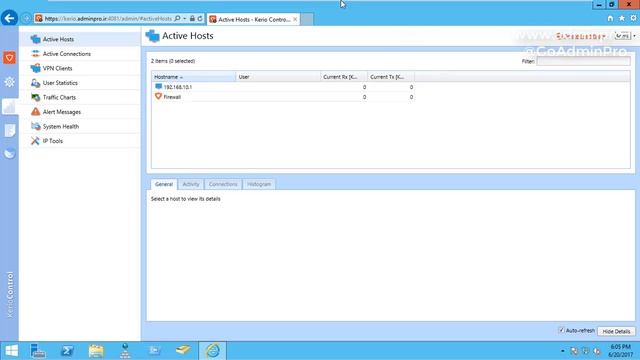Viewport: 640px width, 360px height.
Task: Show hidden tray icons arrow
Action: (562, 351)
